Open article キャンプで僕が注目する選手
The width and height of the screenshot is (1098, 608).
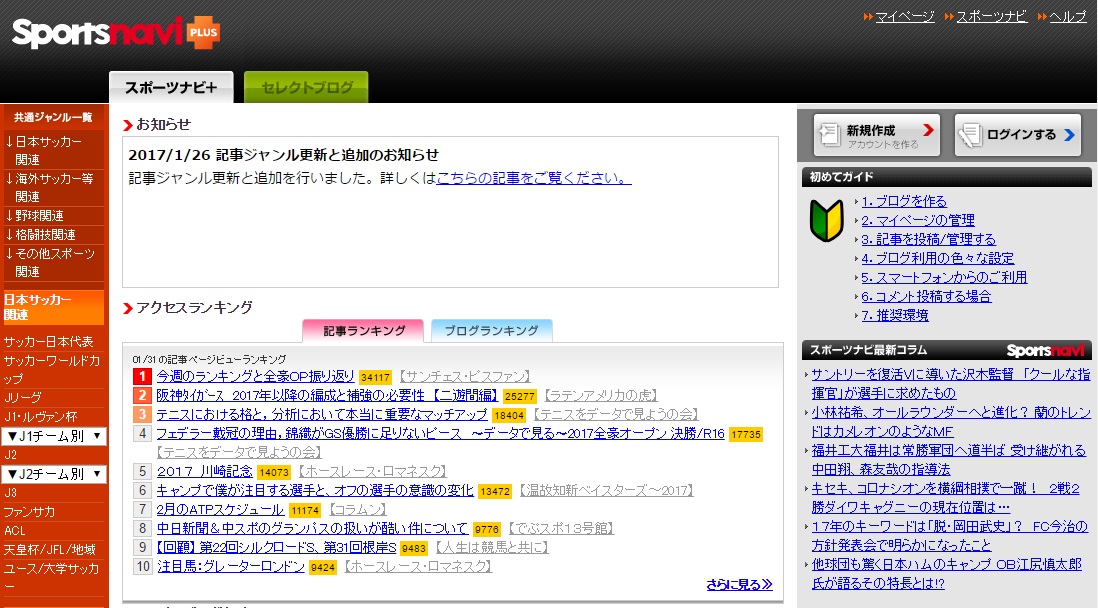315,490
